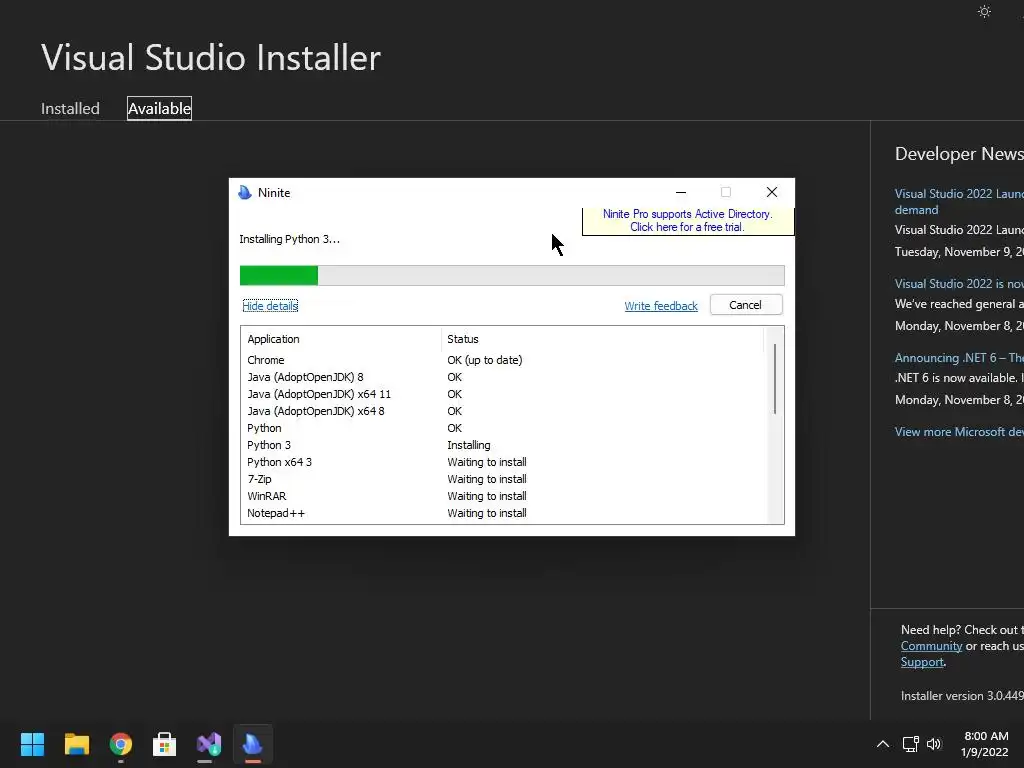The height and width of the screenshot is (768, 1024).
Task: Select the Java (AdoptOpenJDK) x64 11 row
Action: [503, 394]
